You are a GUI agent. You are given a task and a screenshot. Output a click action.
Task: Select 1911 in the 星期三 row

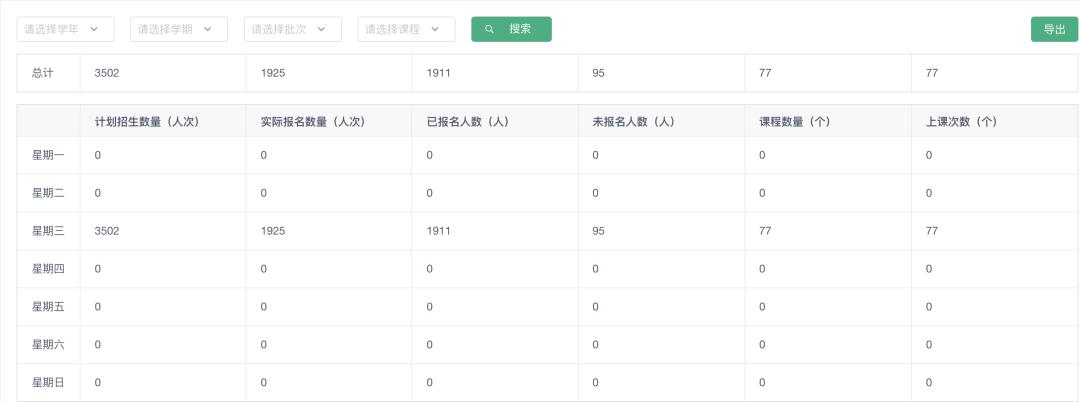pyautogui.click(x=439, y=231)
